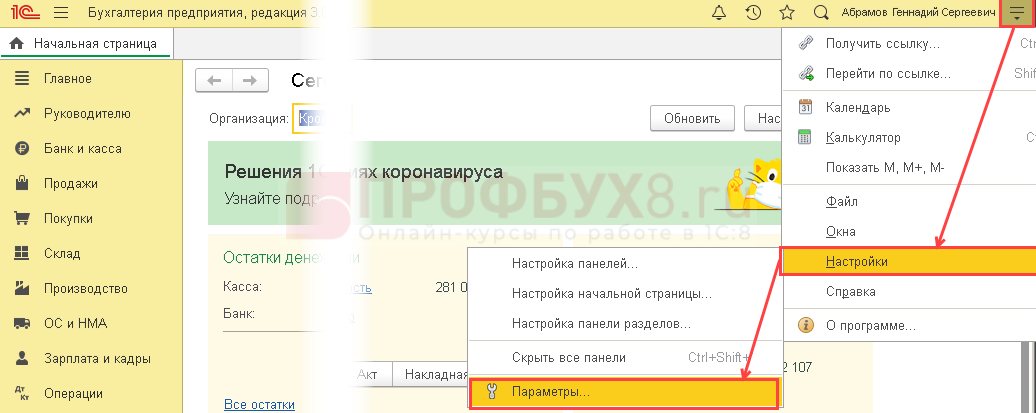Viewport: 1036px width, 413px height.
Task: Open the service menu dropdown arrow
Action: (x=1017, y=14)
